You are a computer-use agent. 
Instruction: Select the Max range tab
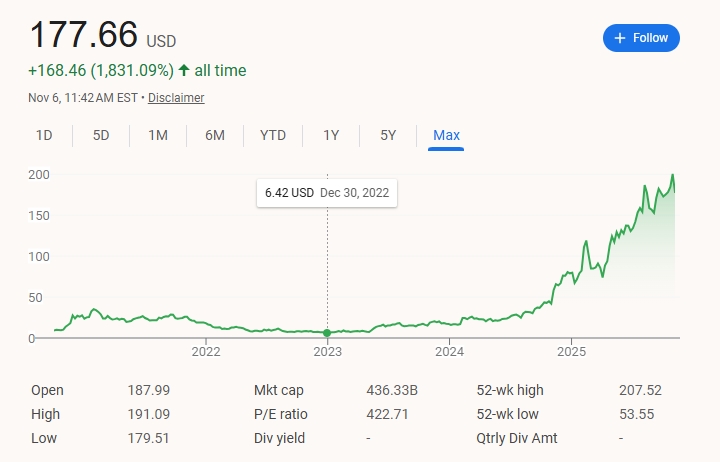tap(446, 135)
